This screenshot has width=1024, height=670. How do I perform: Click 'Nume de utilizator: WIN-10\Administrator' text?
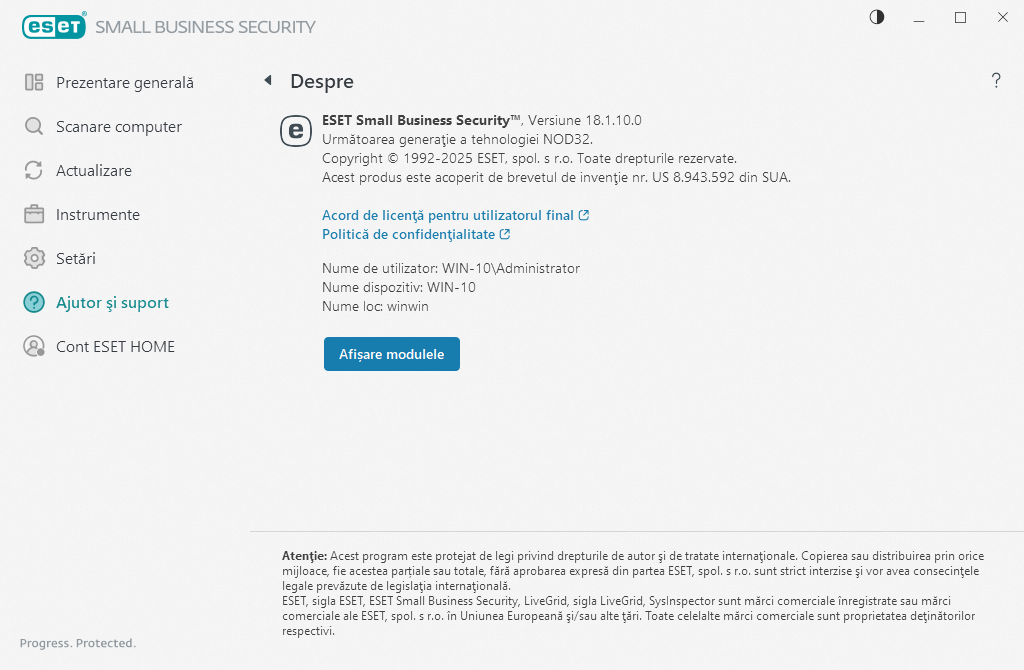451,268
